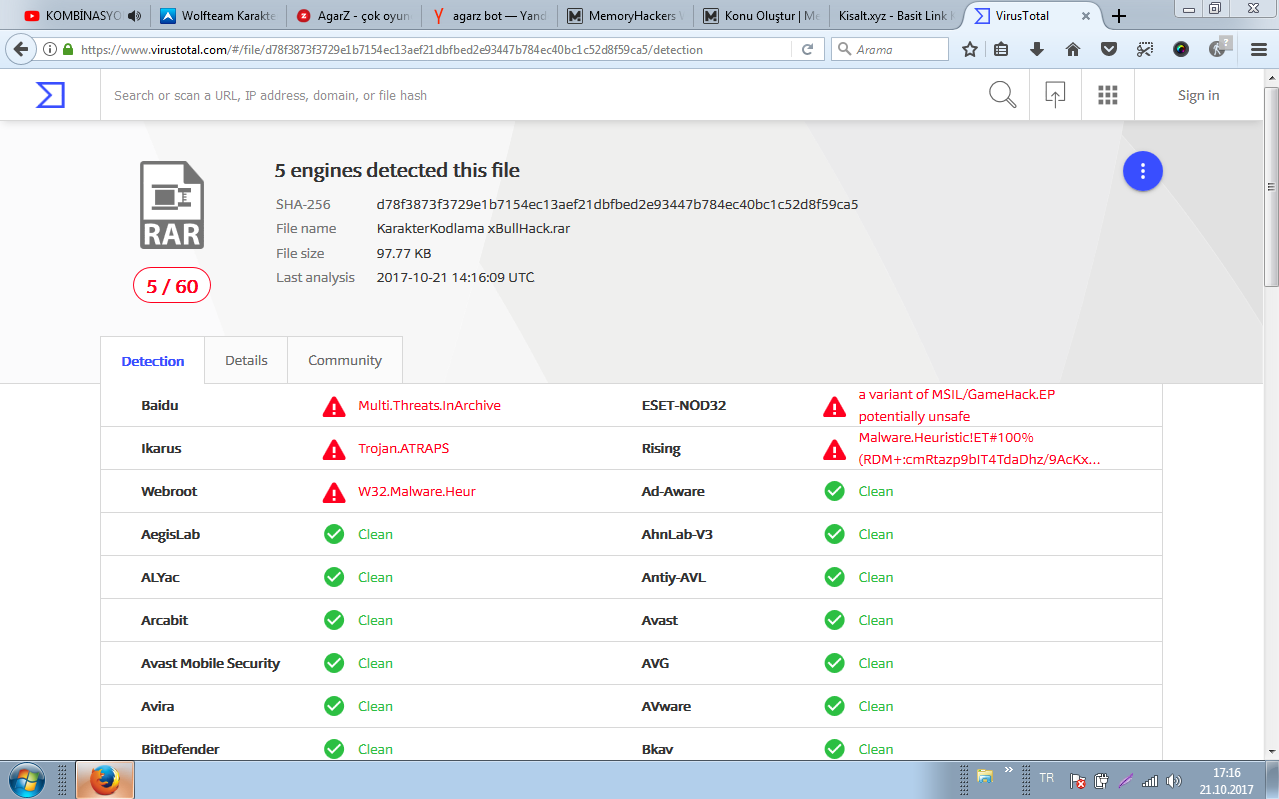Screen dimensions: 1279x799
Task: Select the Detection tab
Action: 153,361
